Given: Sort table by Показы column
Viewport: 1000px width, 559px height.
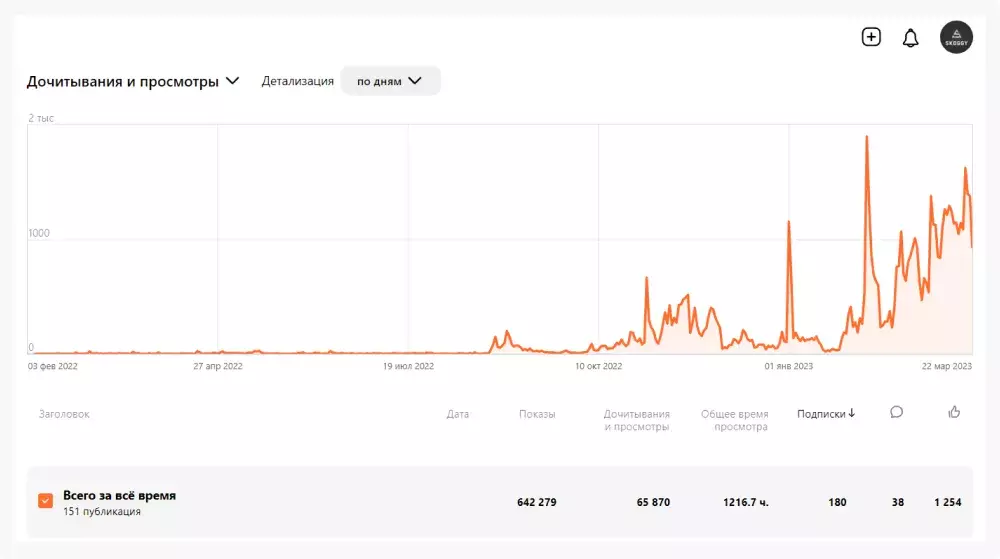Looking at the screenshot, I should [x=537, y=414].
